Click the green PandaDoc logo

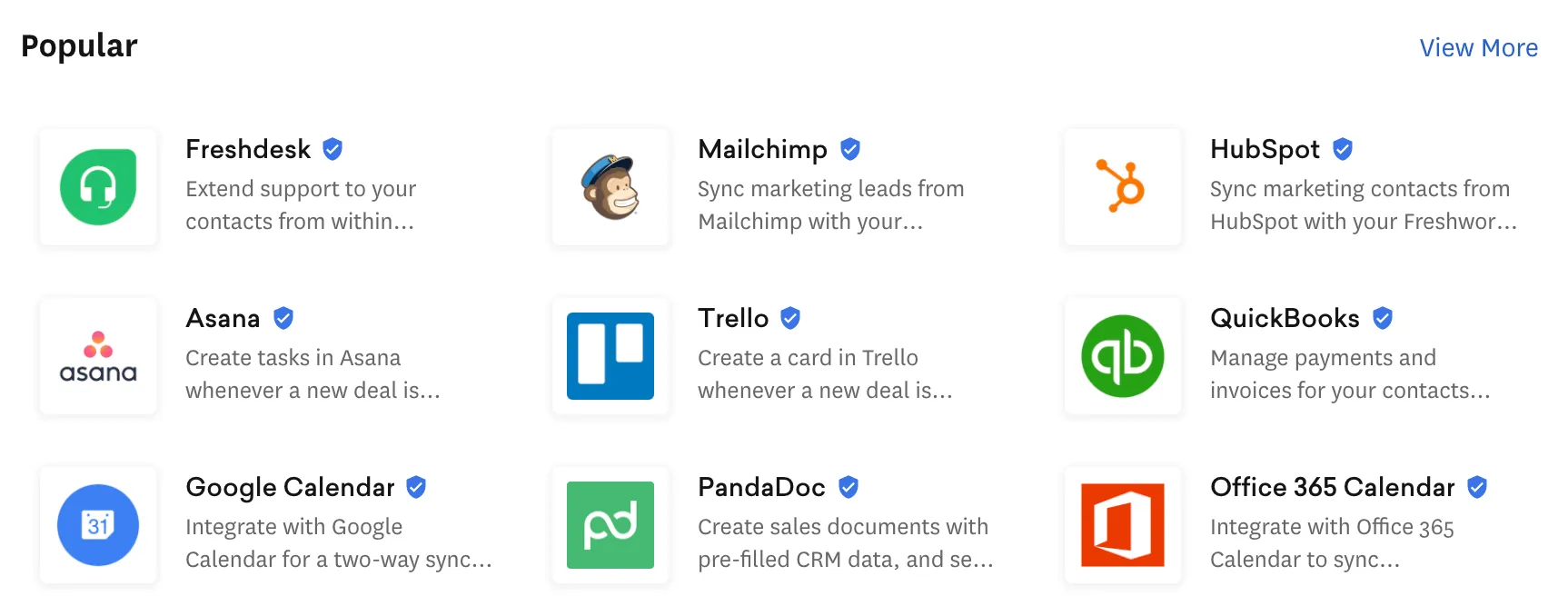point(610,525)
